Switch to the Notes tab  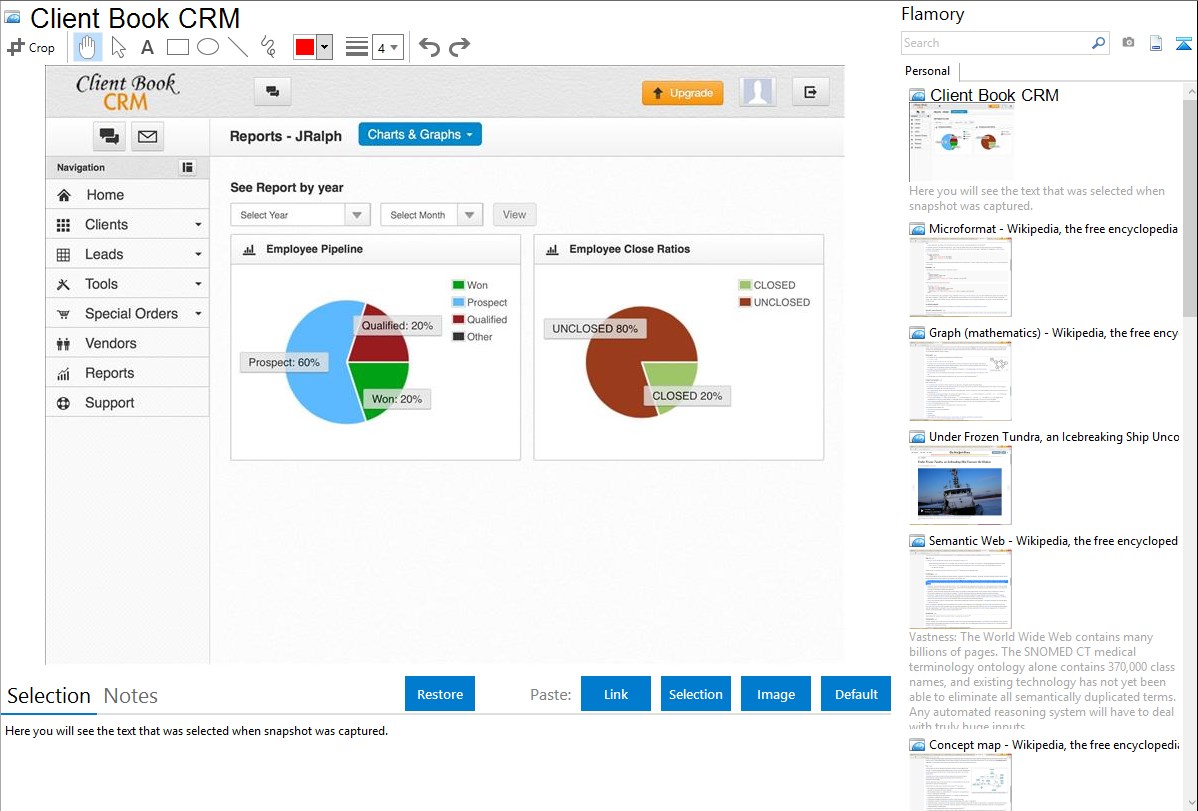coord(131,696)
